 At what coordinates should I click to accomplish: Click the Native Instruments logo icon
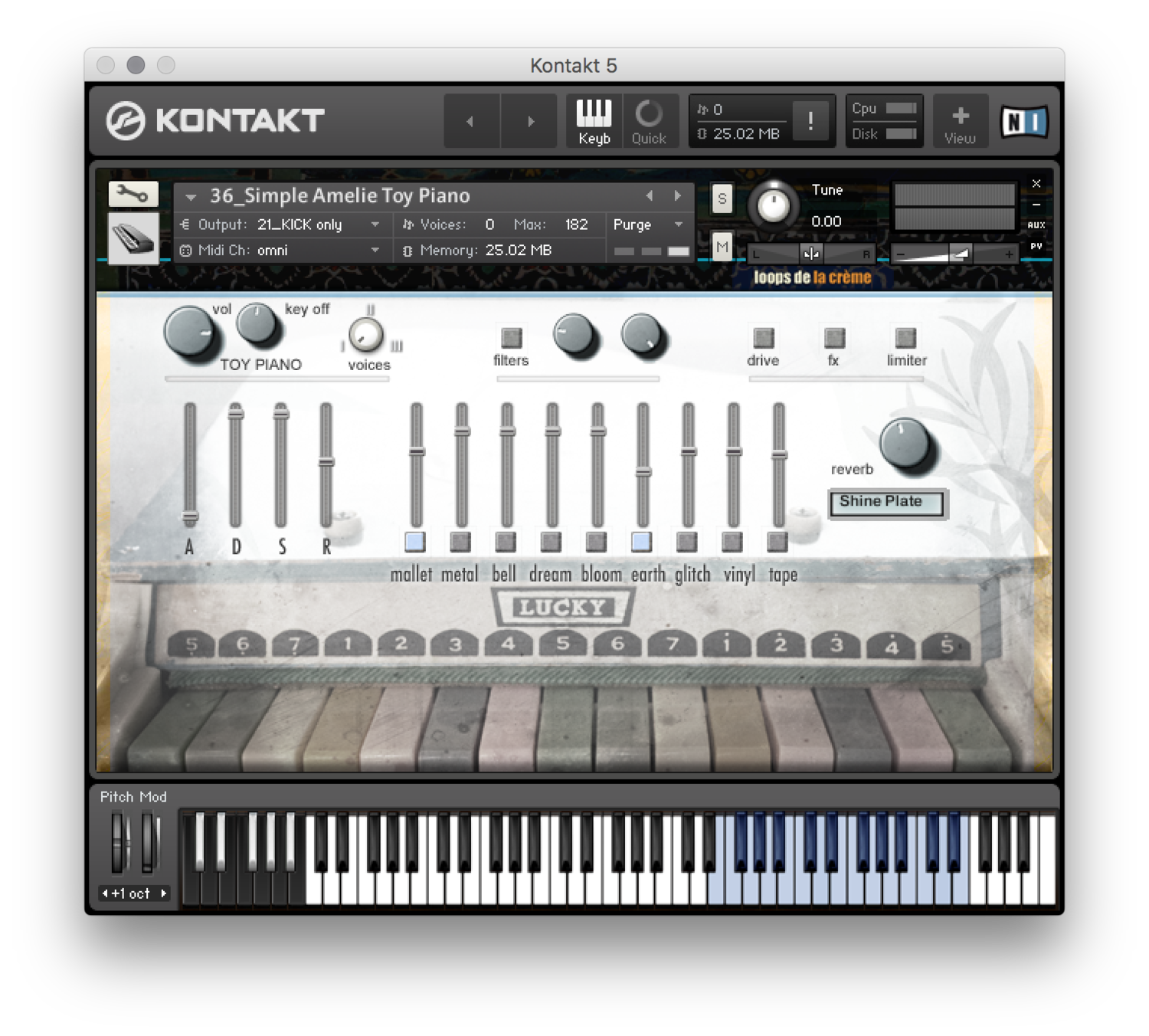click(1023, 120)
